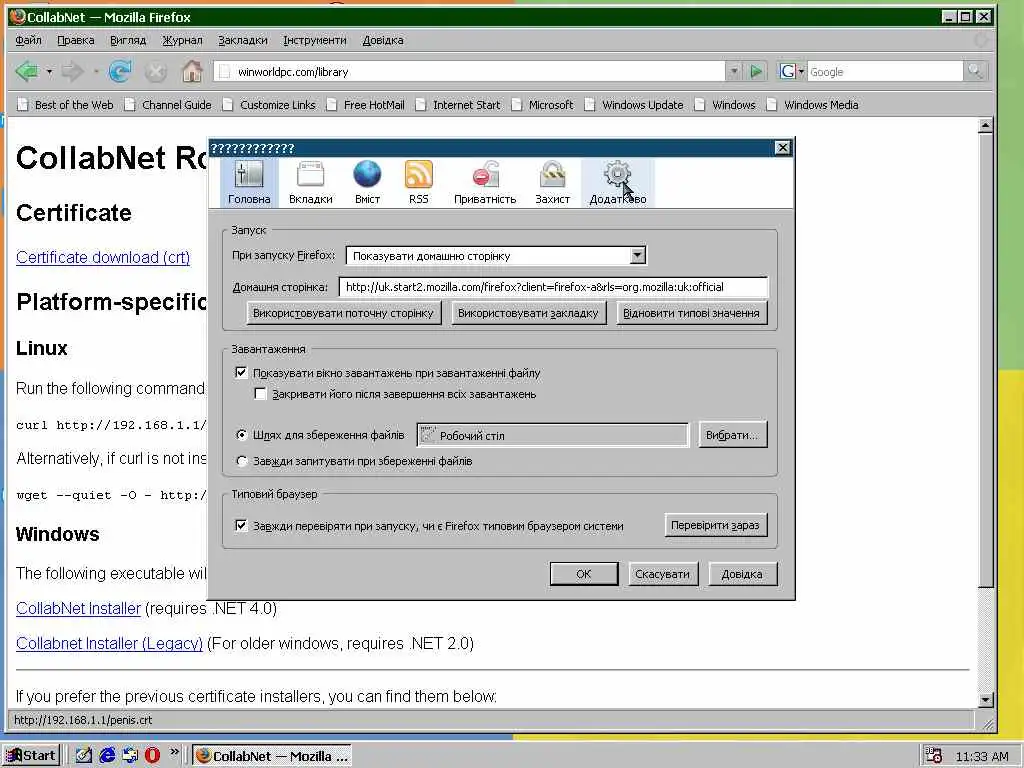Open the address bar history dropdown

tap(734, 71)
